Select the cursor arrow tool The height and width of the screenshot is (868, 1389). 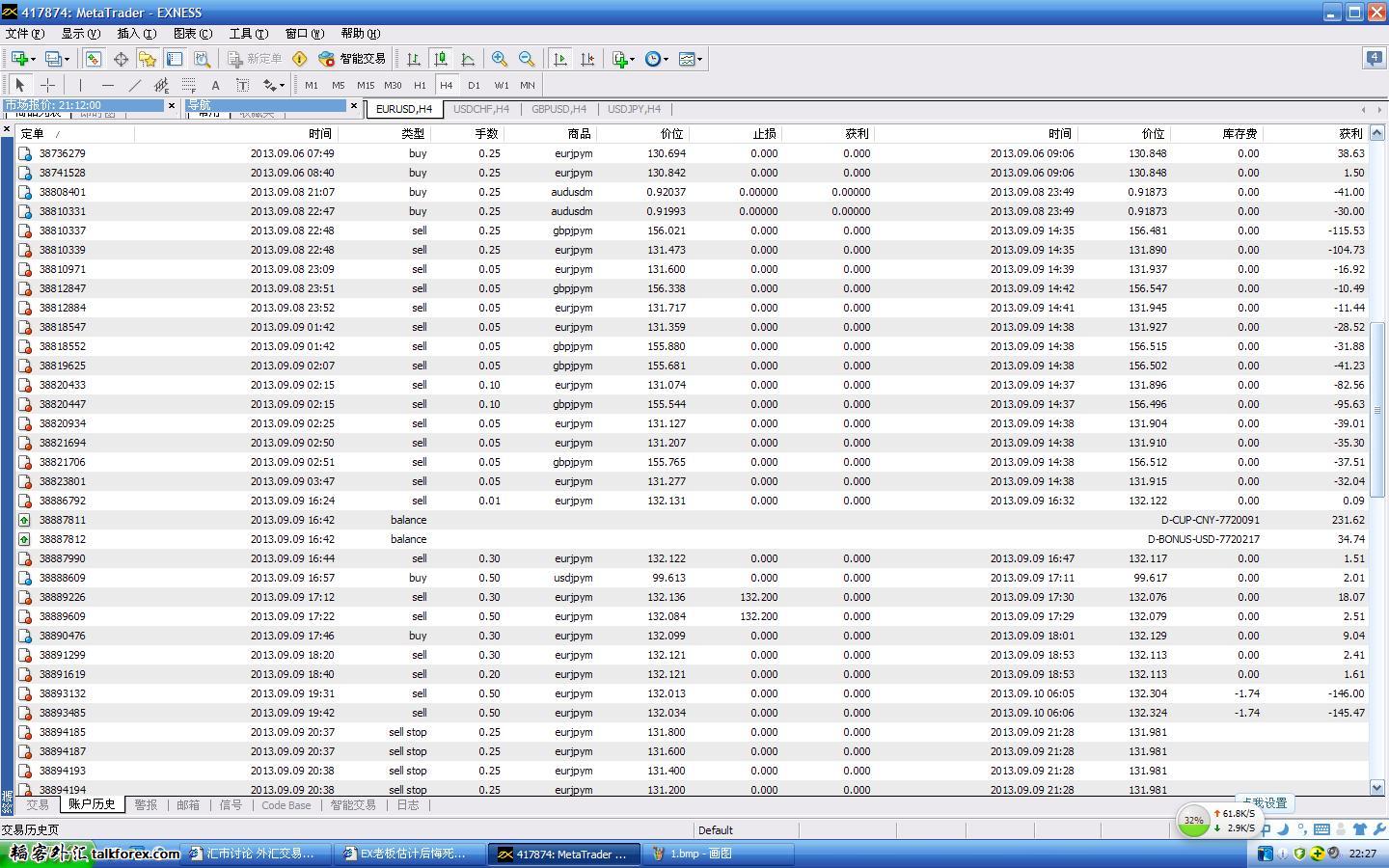20,85
